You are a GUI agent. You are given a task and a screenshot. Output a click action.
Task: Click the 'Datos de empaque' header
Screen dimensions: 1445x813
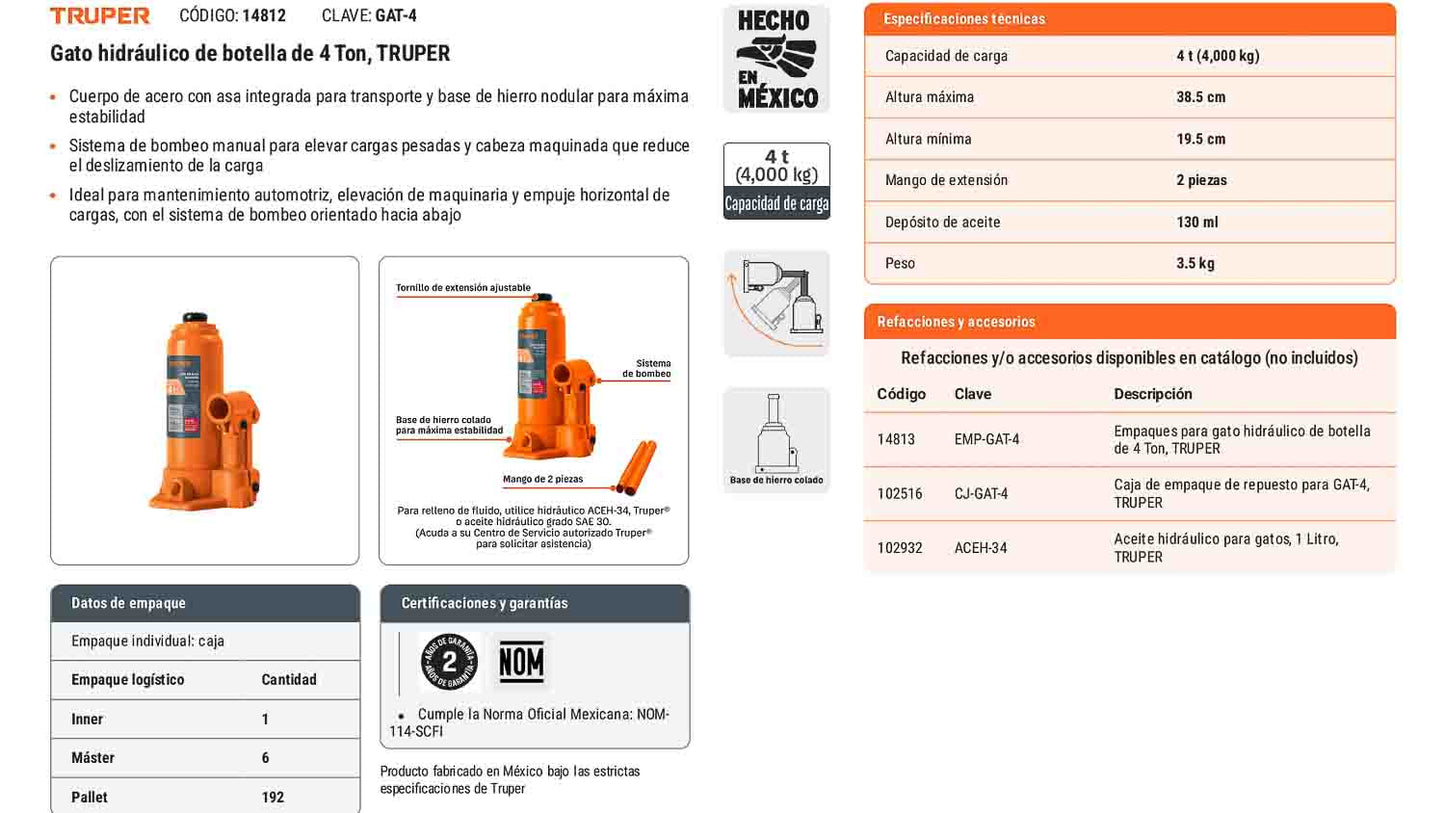205,604
